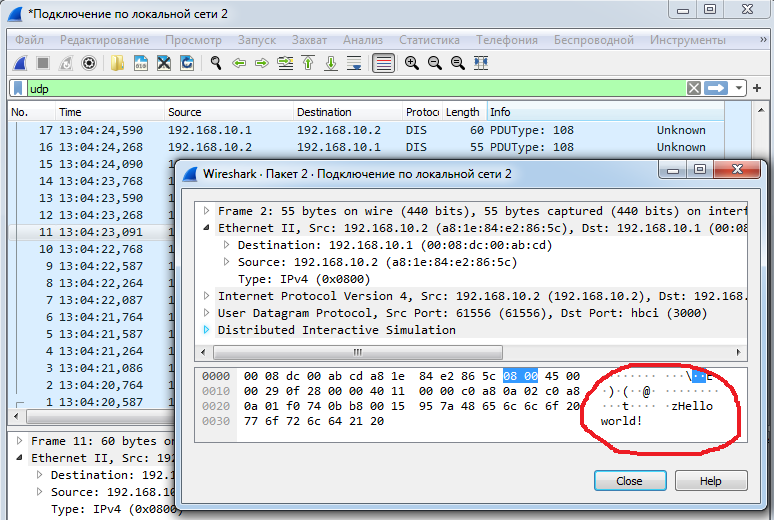Click the filter bookmark icon
The width and height of the screenshot is (774, 520).
point(18,88)
